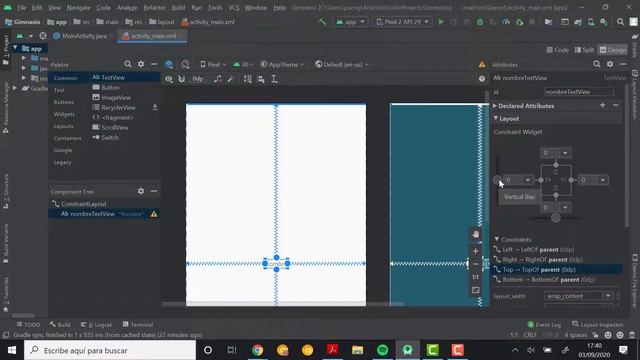Open the TODO tool window
Viewport: 640px width, 360px height.
coord(28,324)
